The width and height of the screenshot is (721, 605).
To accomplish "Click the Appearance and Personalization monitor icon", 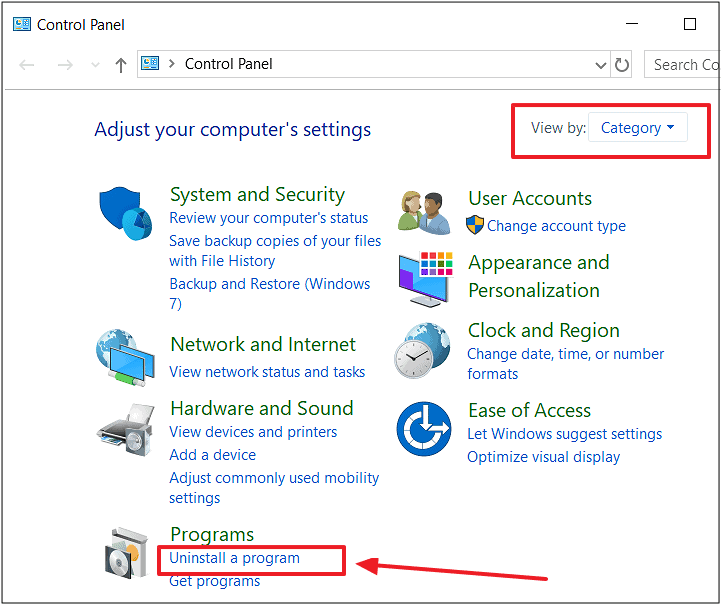I will coord(426,279).
